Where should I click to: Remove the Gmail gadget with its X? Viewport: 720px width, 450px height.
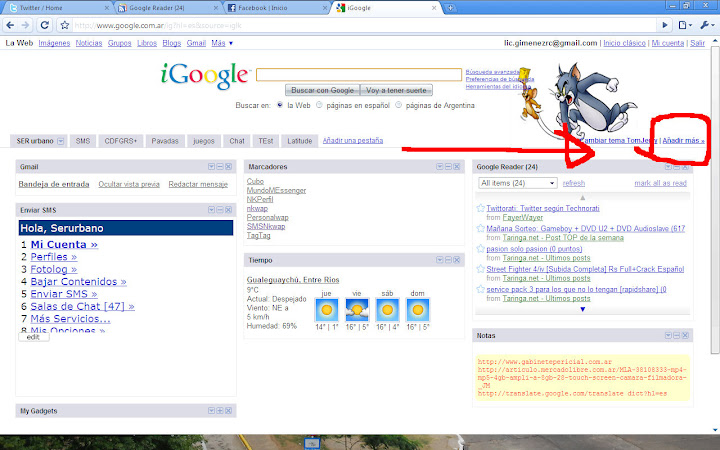(228, 167)
